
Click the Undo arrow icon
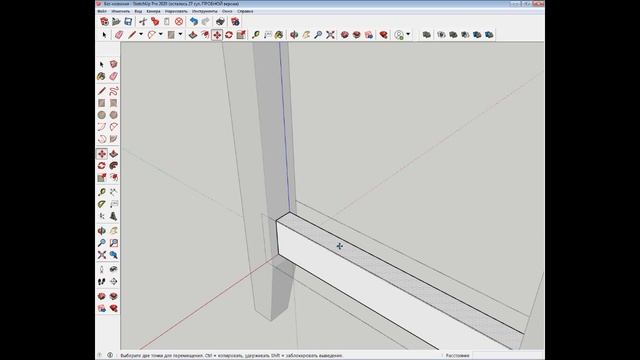(194, 22)
